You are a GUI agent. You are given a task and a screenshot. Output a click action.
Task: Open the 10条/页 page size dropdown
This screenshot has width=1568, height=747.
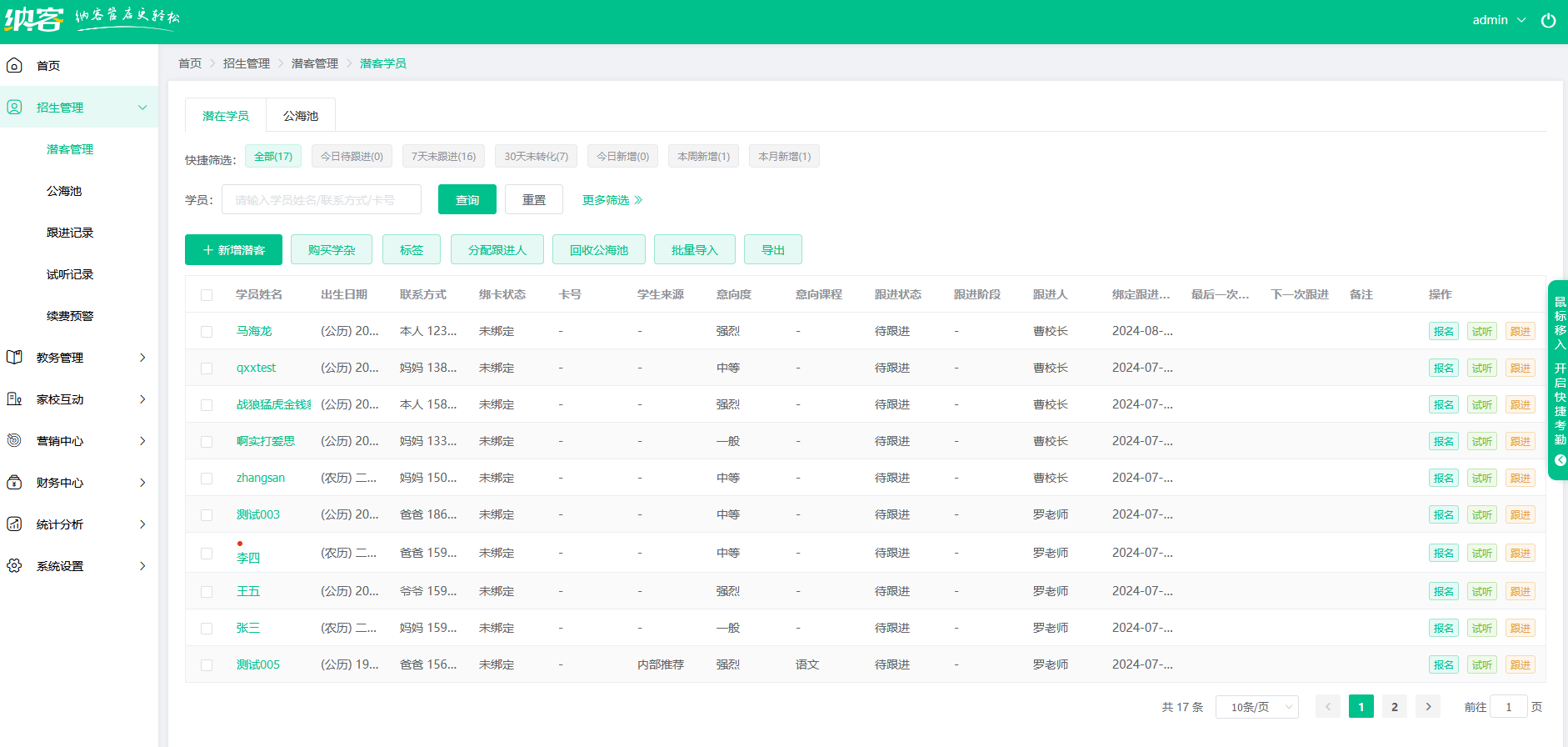pos(1257,707)
